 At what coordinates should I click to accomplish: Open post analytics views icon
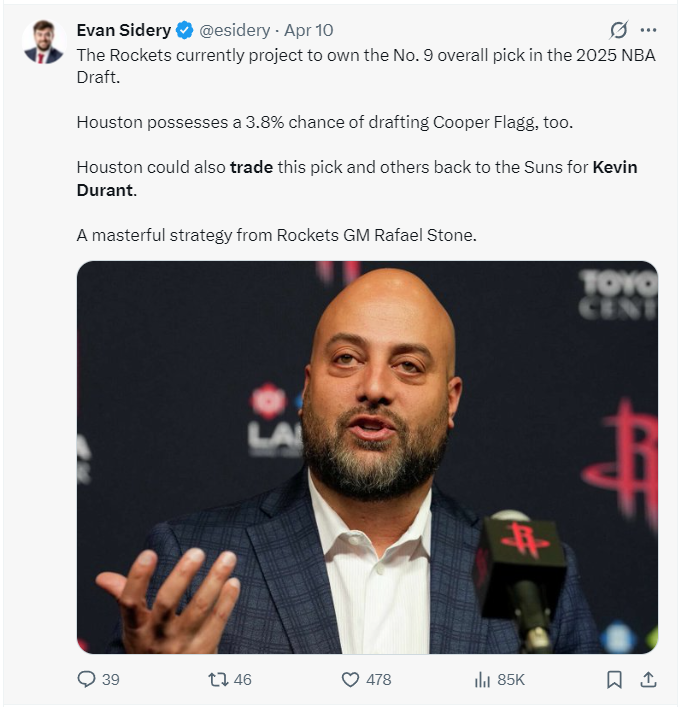(x=482, y=679)
